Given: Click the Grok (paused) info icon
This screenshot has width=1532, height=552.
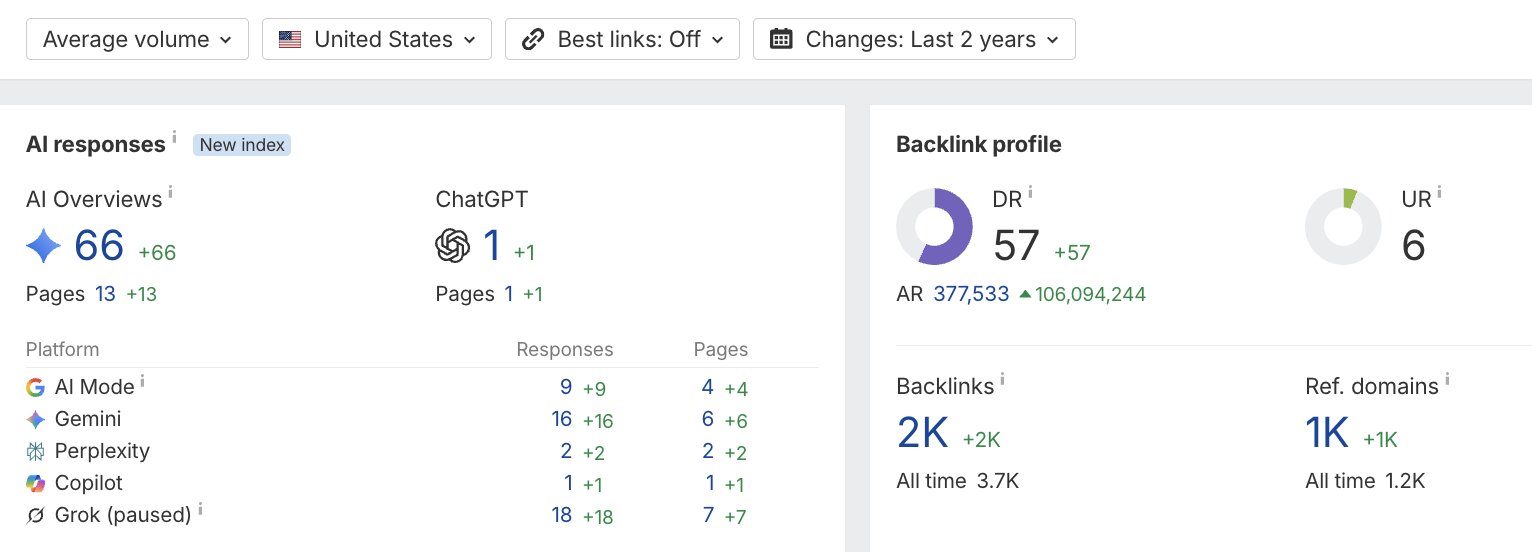Looking at the screenshot, I should click(201, 508).
